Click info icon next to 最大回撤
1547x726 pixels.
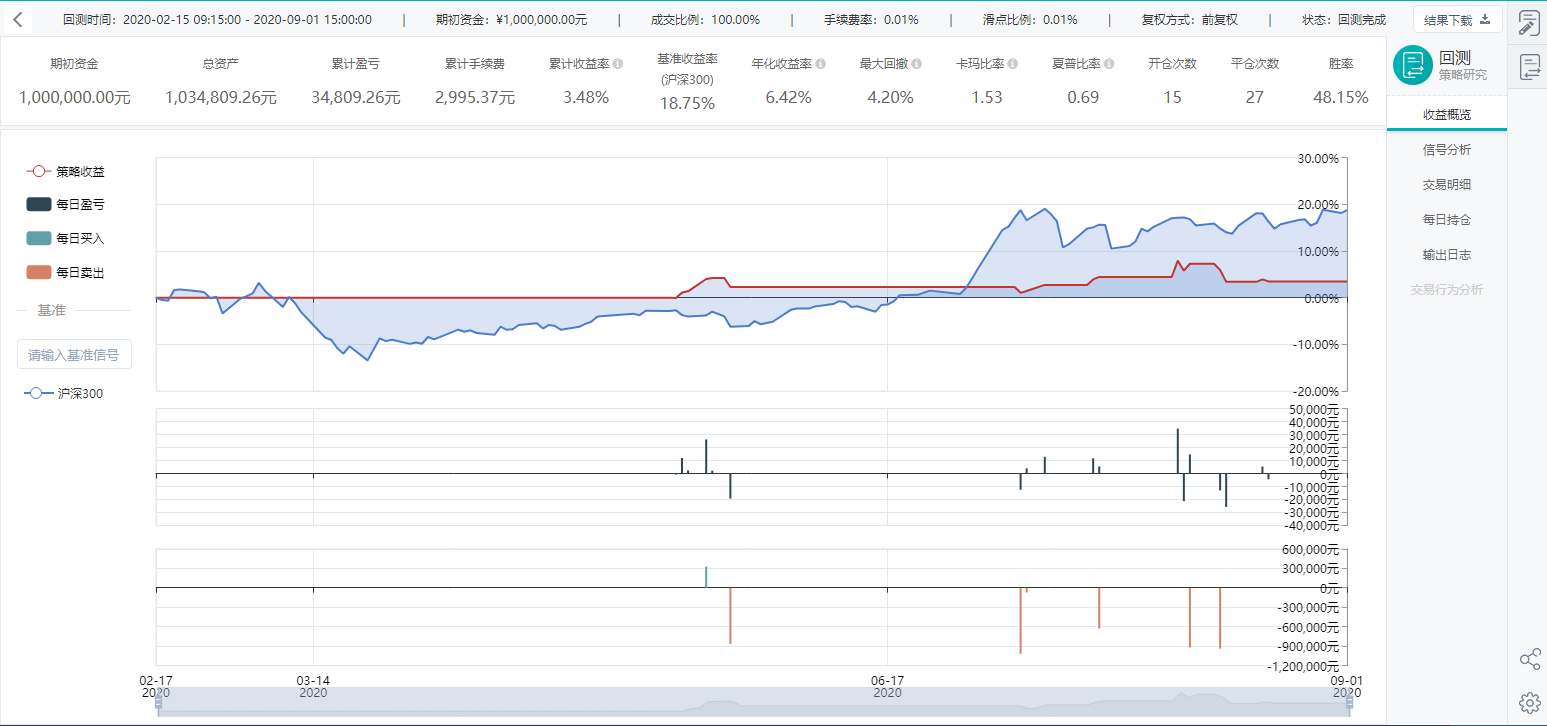(x=916, y=64)
